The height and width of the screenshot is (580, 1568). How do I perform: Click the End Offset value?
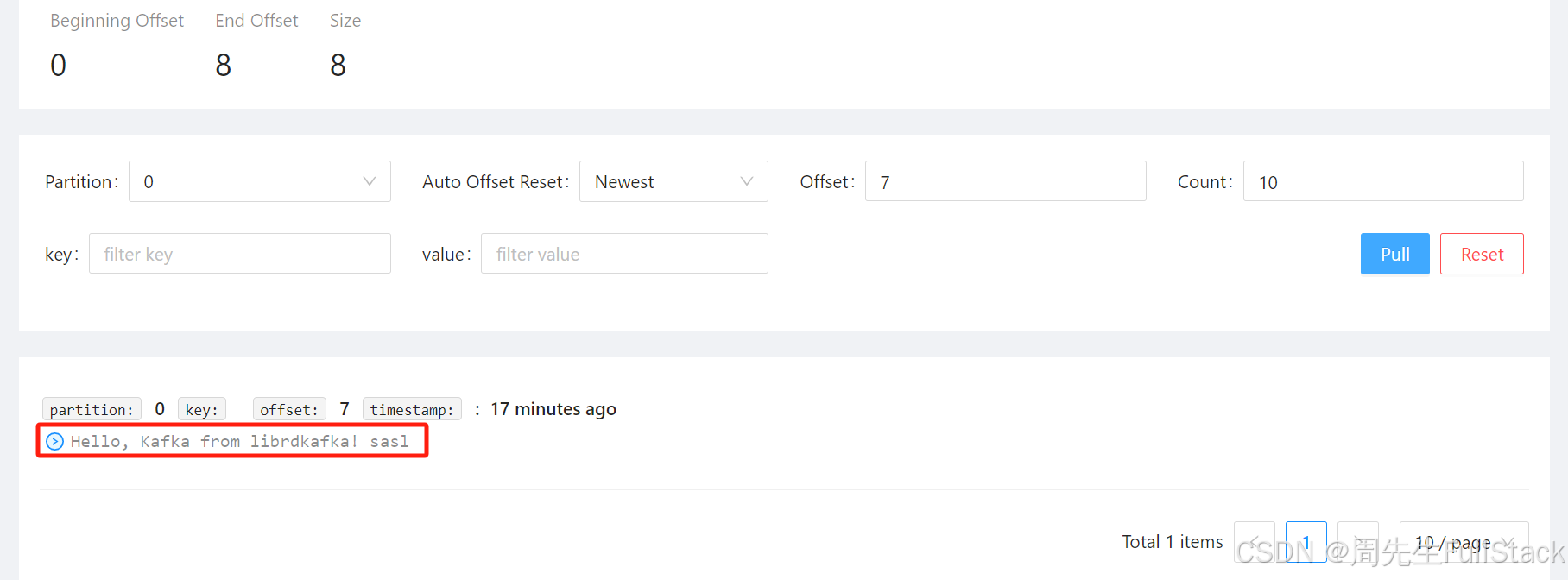tap(224, 65)
